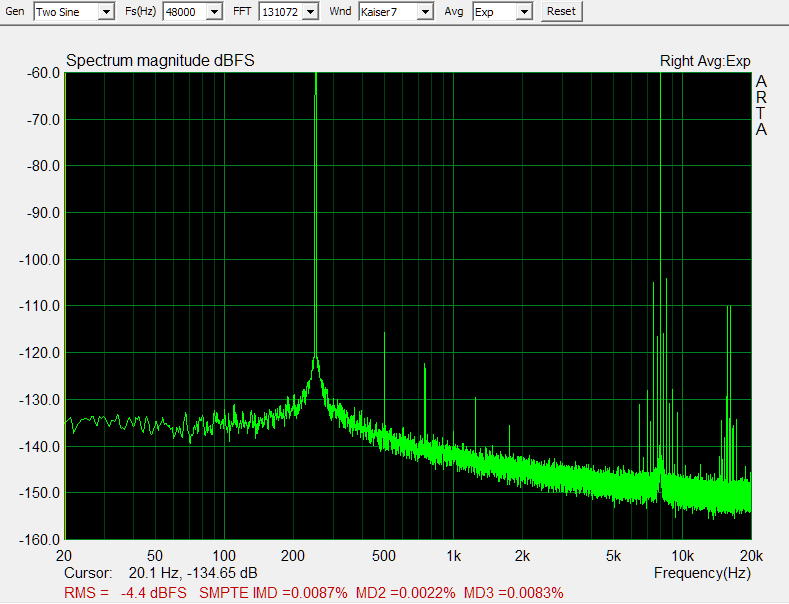Open the Fs(Hz) sampling rate dropdown
The image size is (789, 604).
coord(193,12)
